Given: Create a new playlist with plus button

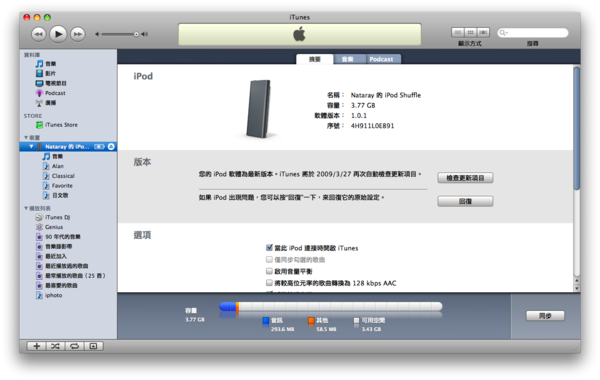Looking at the screenshot, I should pos(36,346).
